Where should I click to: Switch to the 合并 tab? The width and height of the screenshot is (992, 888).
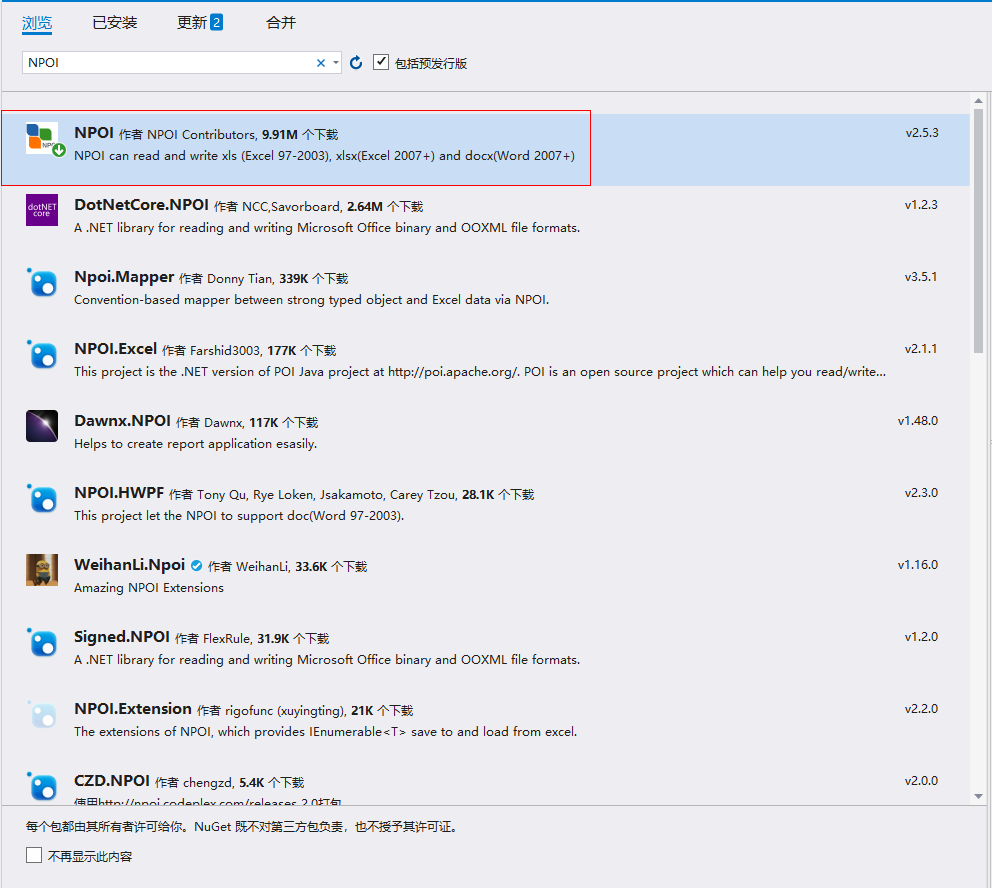point(280,22)
